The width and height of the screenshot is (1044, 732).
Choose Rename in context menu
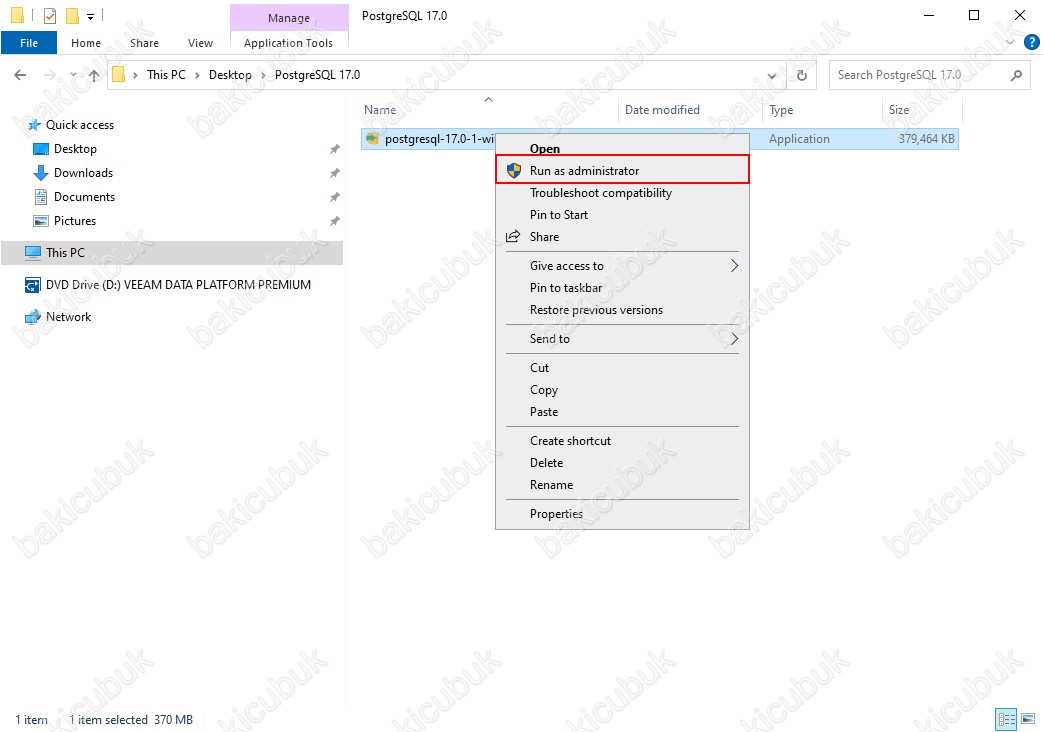click(622, 485)
